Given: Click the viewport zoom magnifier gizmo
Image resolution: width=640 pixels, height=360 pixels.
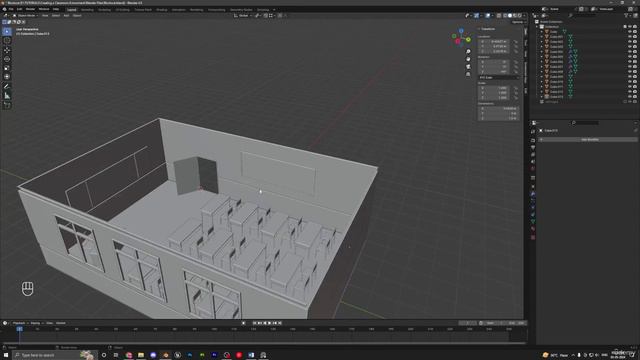Looking at the screenshot, I should click(x=468, y=51).
